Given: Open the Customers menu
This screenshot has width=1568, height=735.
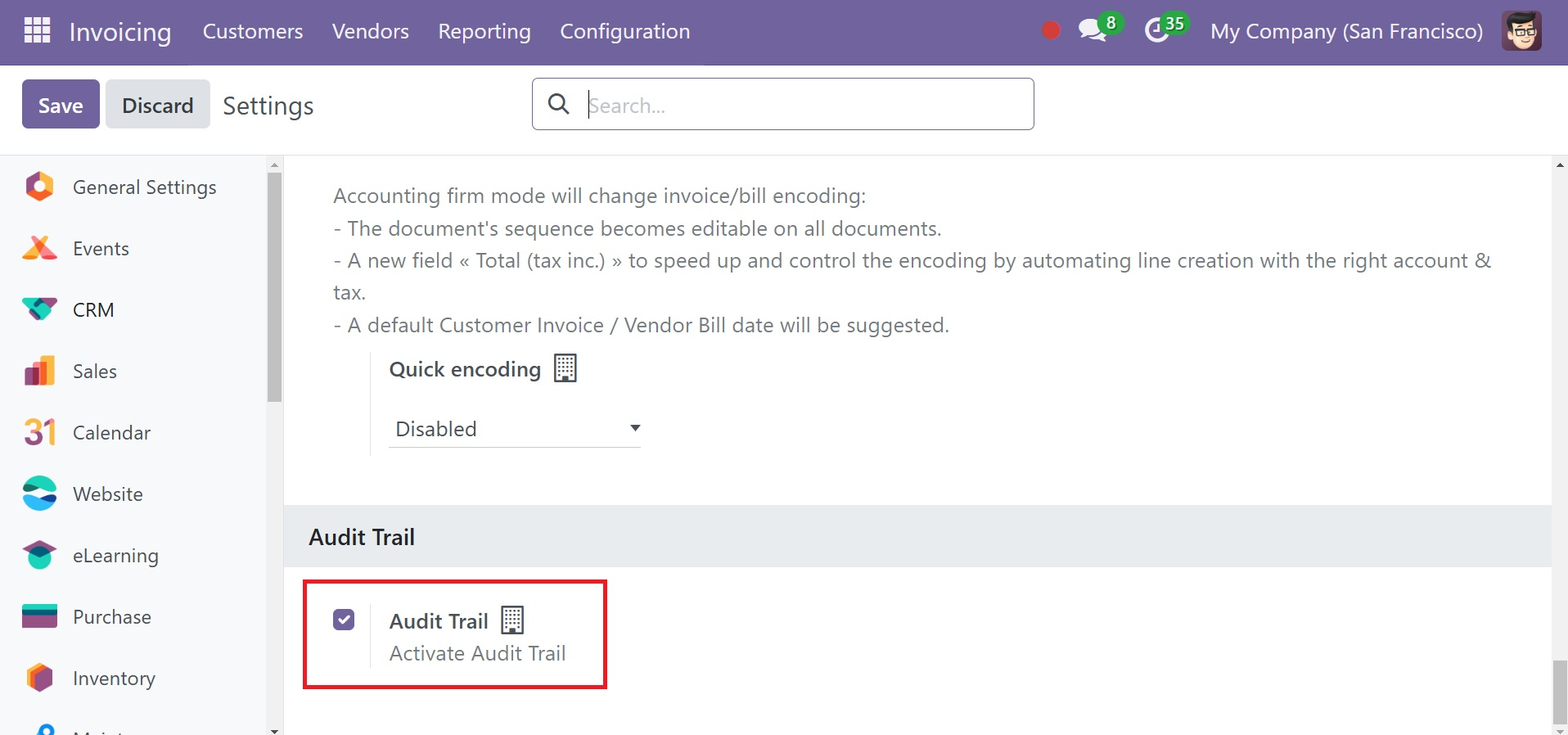Looking at the screenshot, I should 253,31.
